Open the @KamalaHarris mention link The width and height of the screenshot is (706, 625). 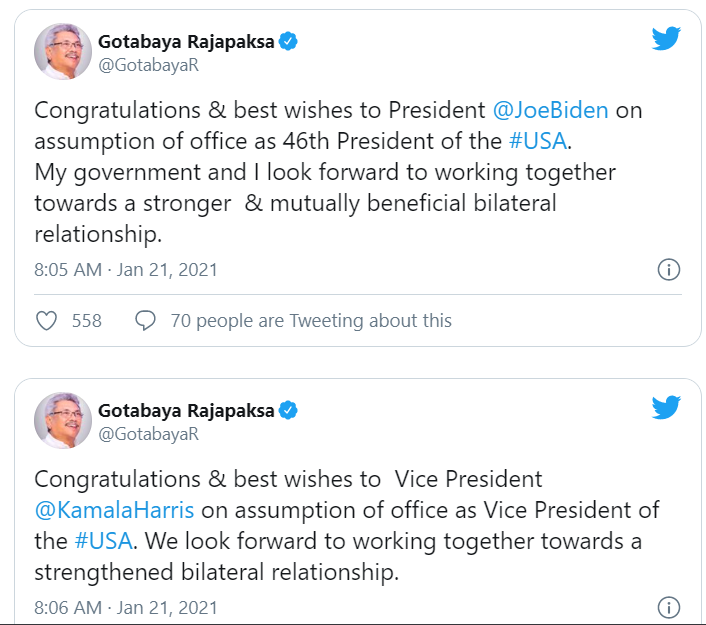(116, 510)
